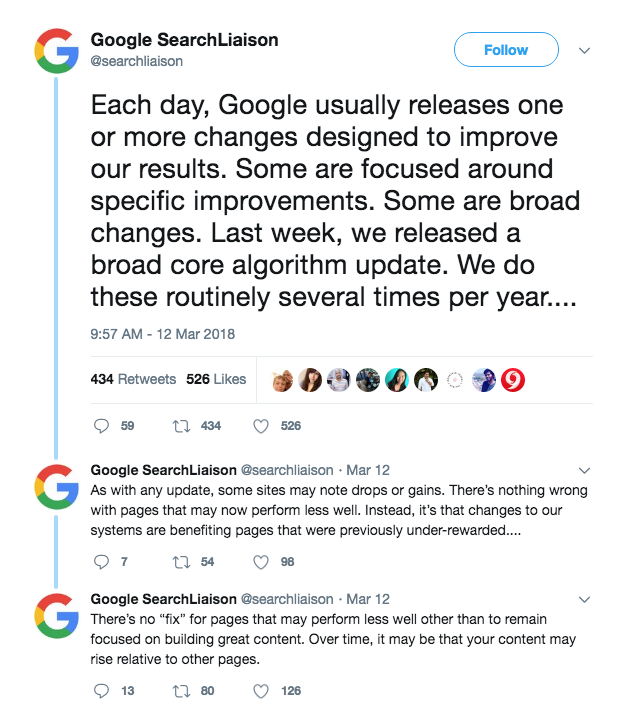
Task: Reply to the 'no fix' tweet
Action: click(101, 691)
